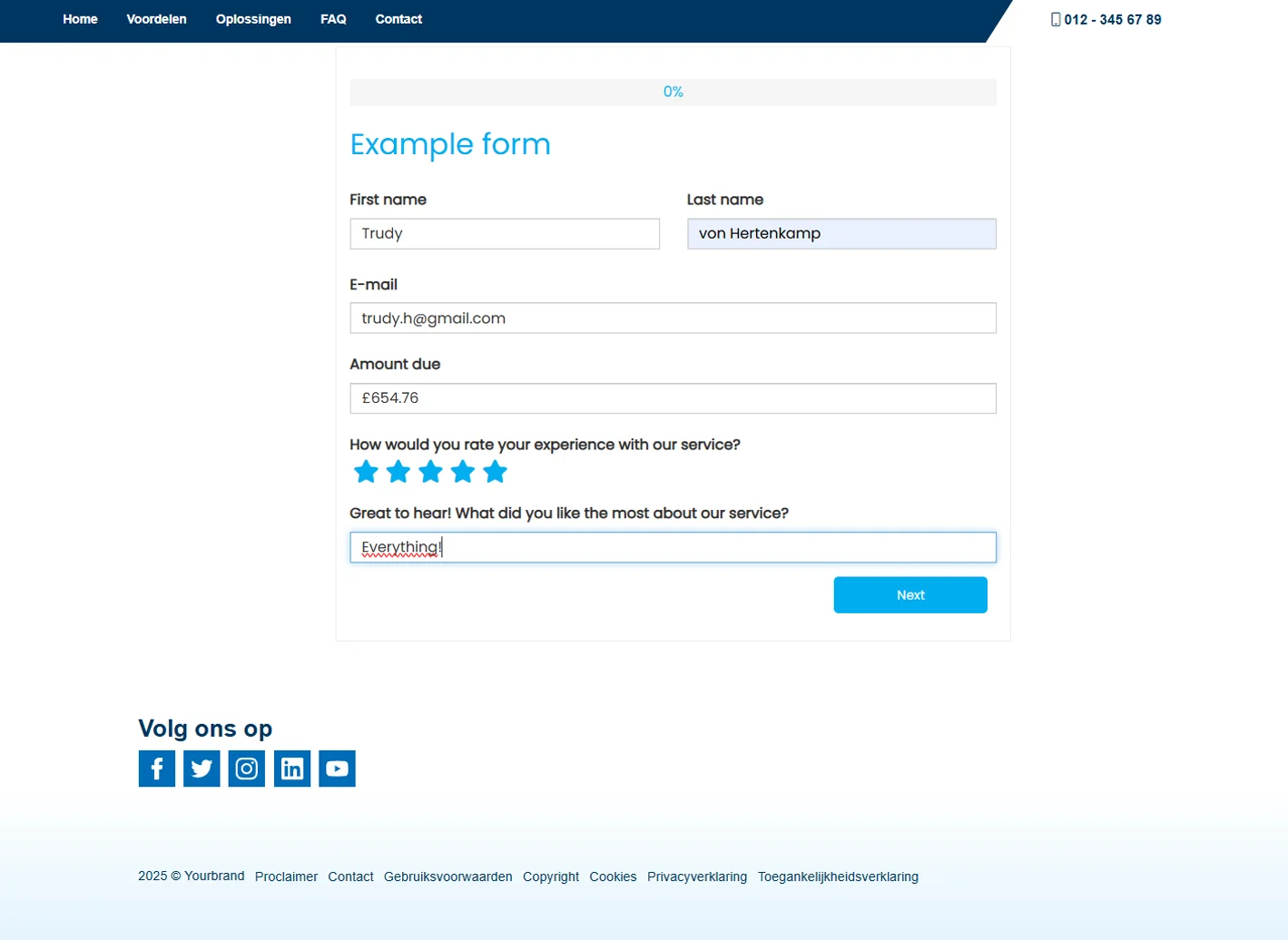Open the Facebook page icon

(156, 768)
